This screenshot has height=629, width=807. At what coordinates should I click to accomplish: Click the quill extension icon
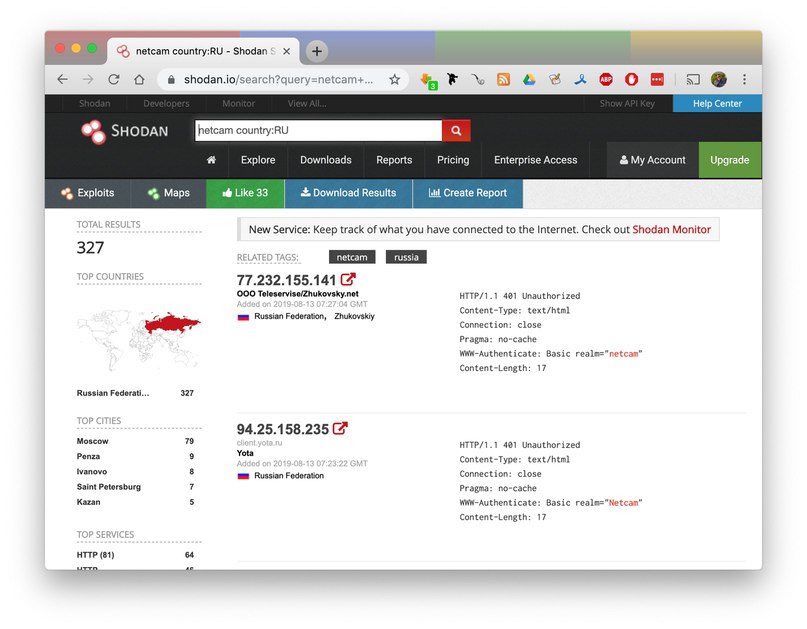[554, 79]
